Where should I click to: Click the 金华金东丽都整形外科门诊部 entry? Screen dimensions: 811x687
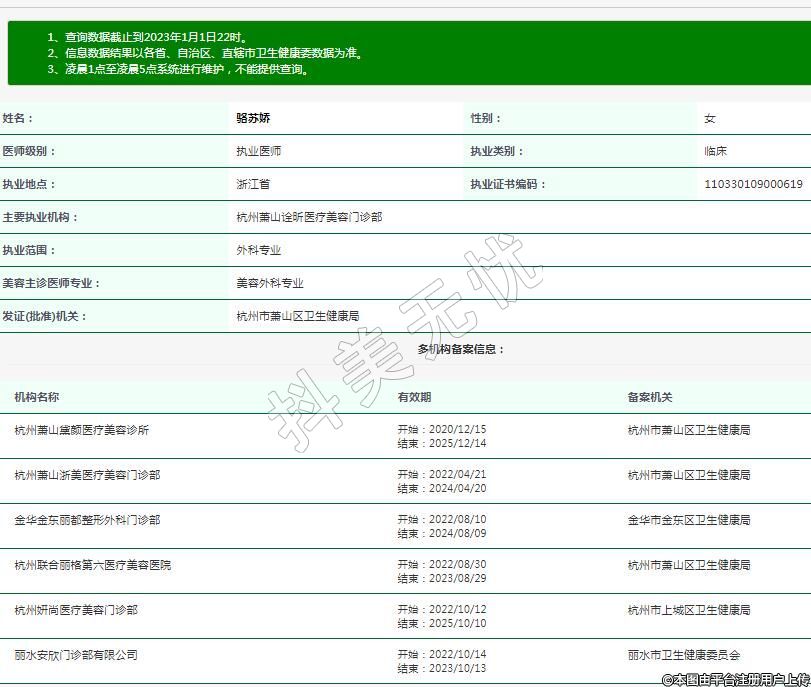[87, 520]
